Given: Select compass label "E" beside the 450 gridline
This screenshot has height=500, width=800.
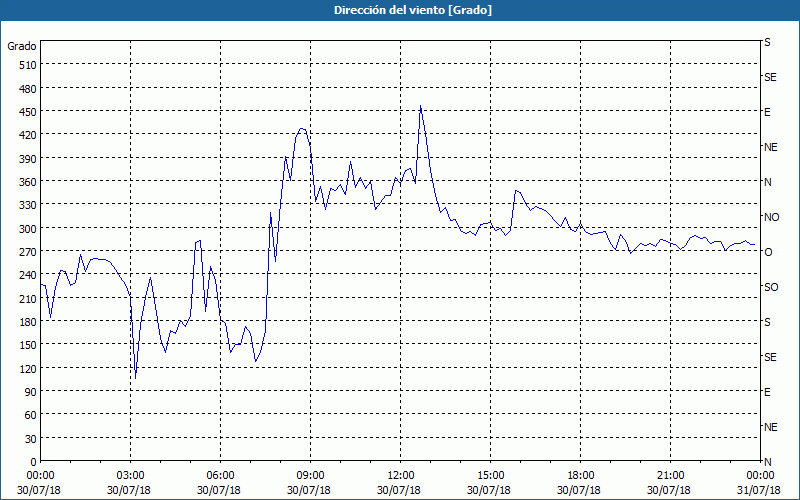Looking at the screenshot, I should pos(767,112).
